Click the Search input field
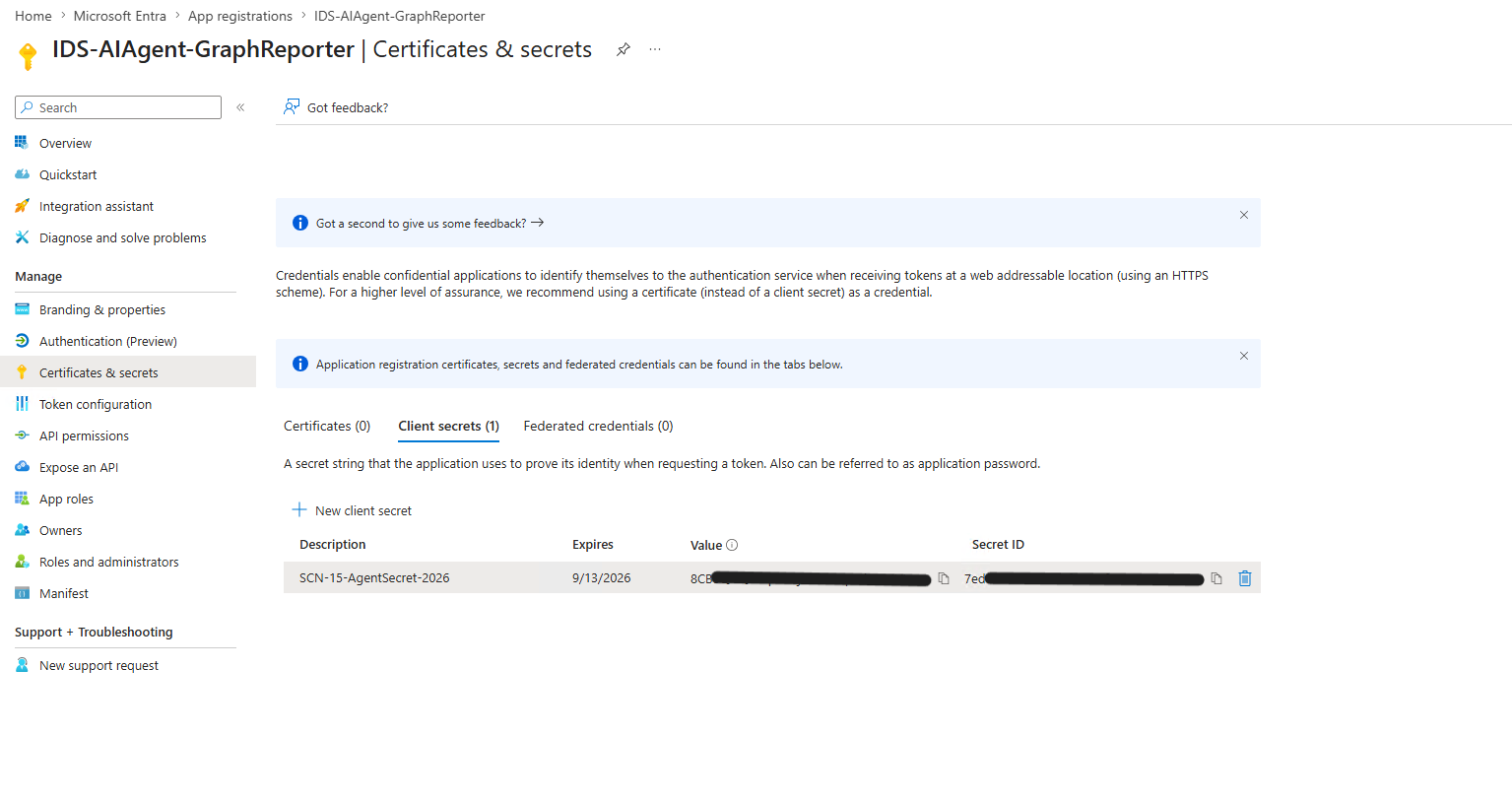The width and height of the screenshot is (1512, 803). [118, 107]
